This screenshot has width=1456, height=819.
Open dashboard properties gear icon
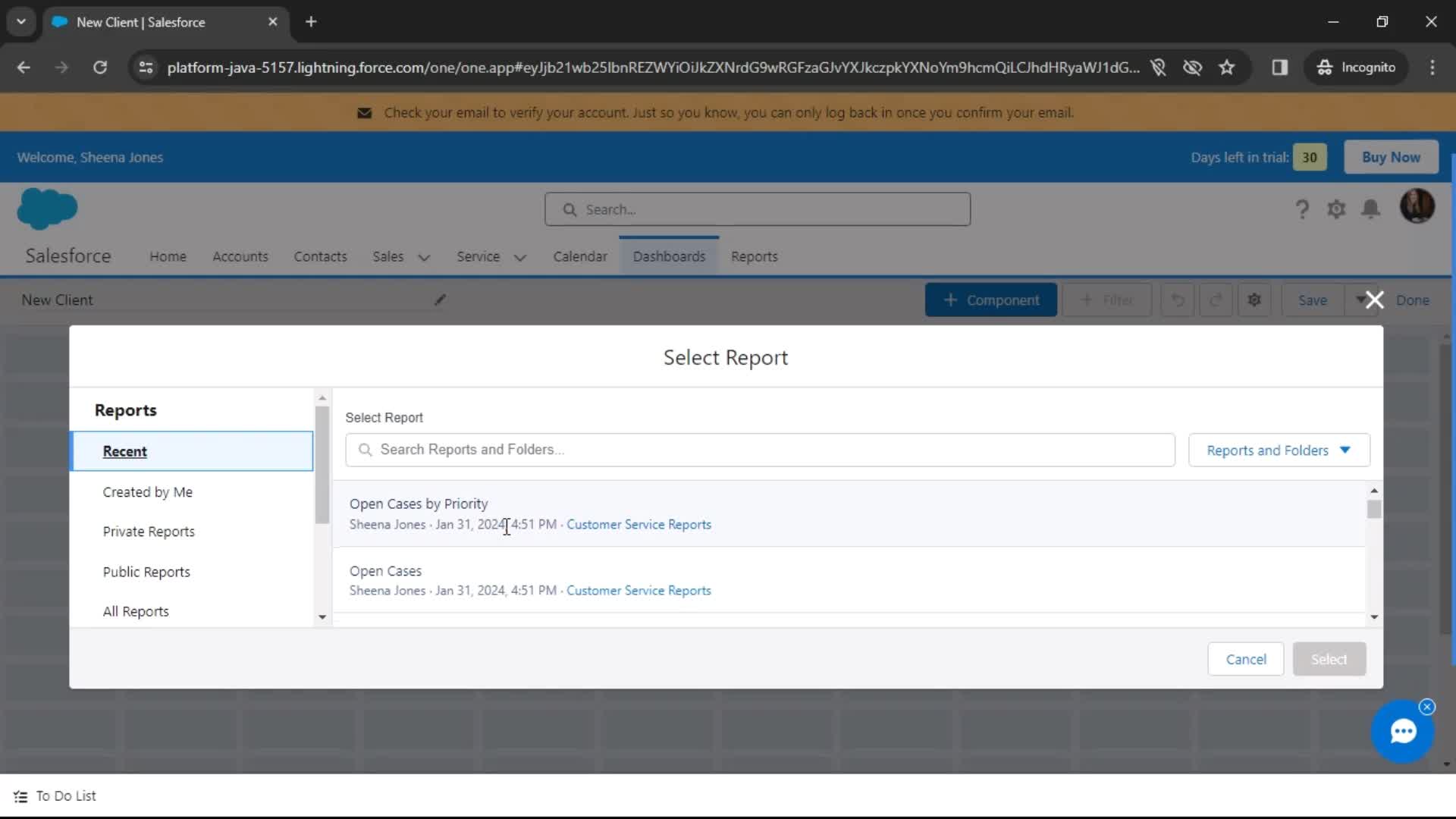tap(1254, 300)
